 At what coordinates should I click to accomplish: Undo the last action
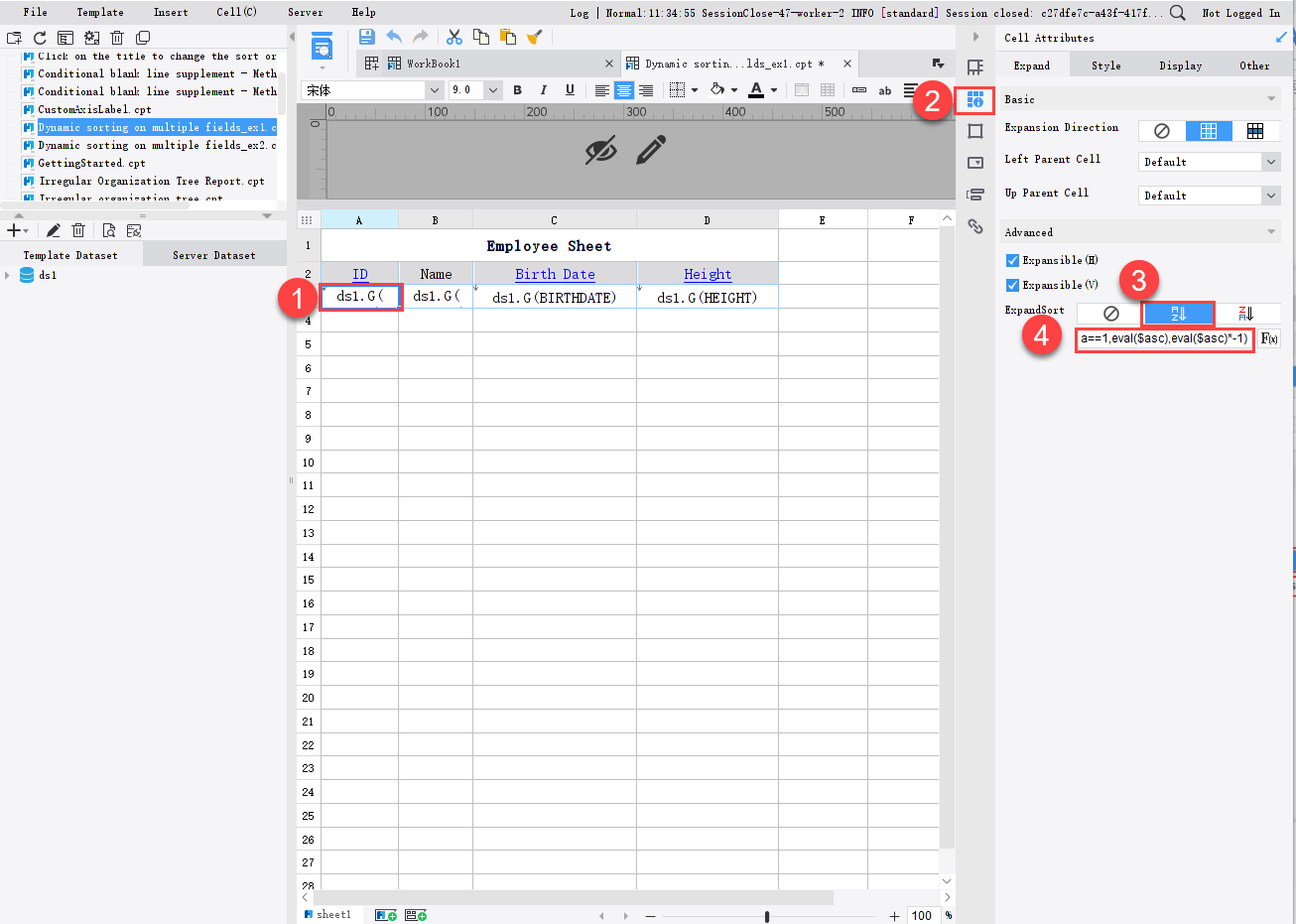pyautogui.click(x=394, y=37)
